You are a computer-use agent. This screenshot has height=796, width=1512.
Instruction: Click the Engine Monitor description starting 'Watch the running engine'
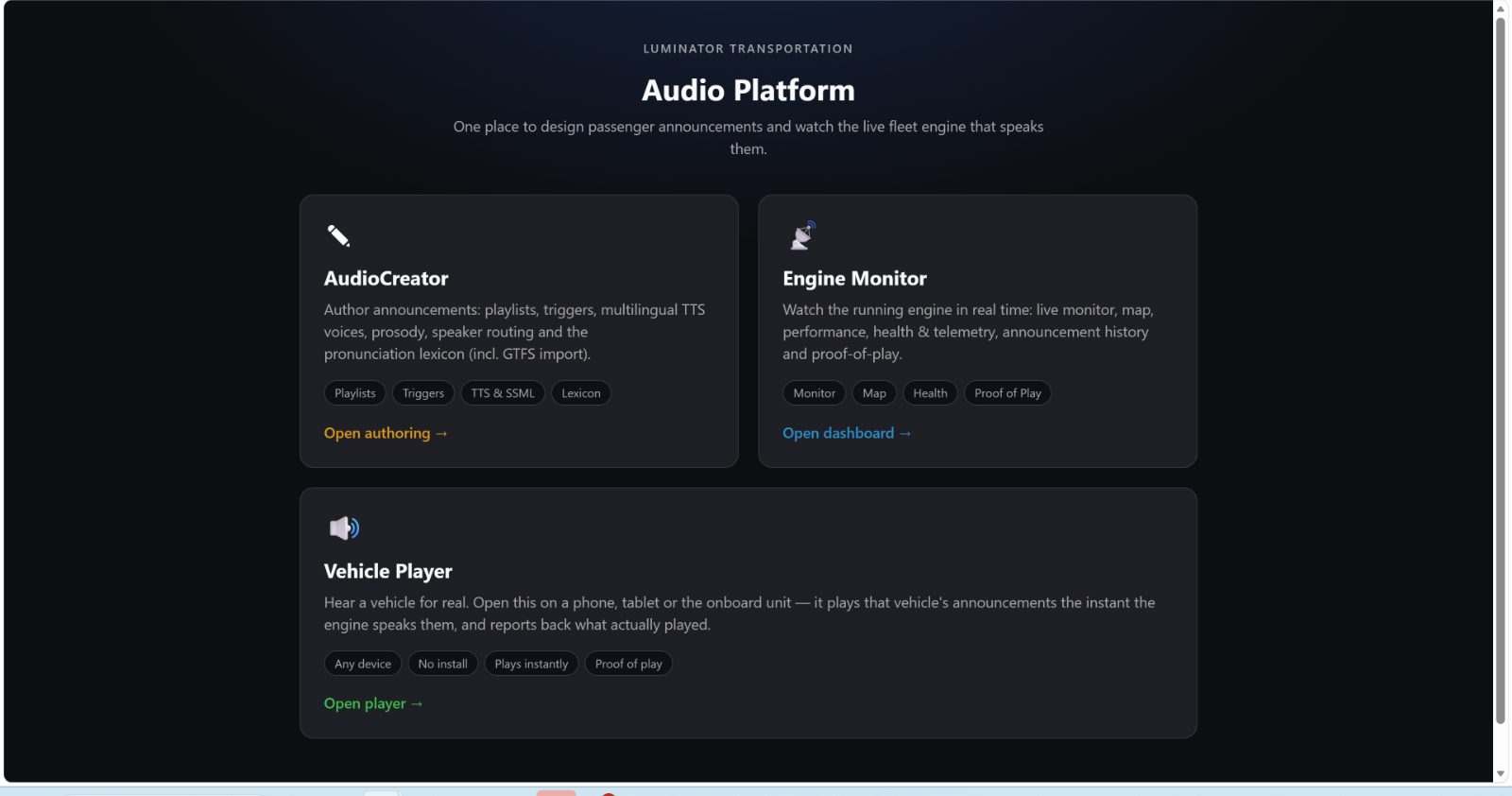point(969,332)
